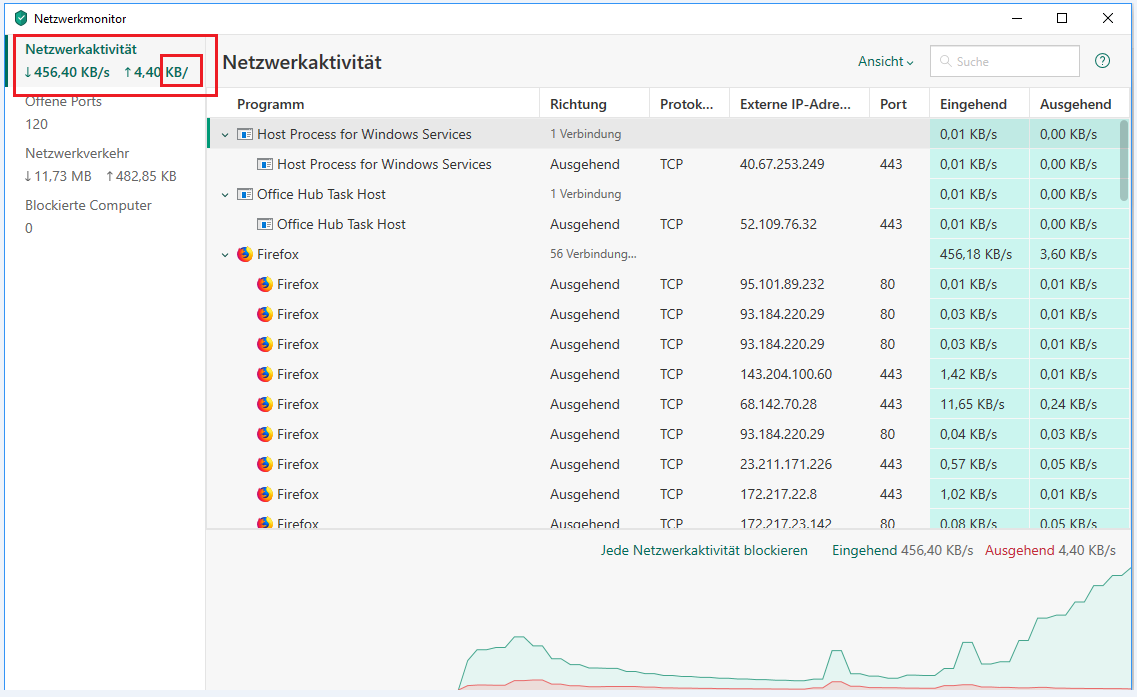Click the vertical scrollbar of the connection list

coord(1124,160)
